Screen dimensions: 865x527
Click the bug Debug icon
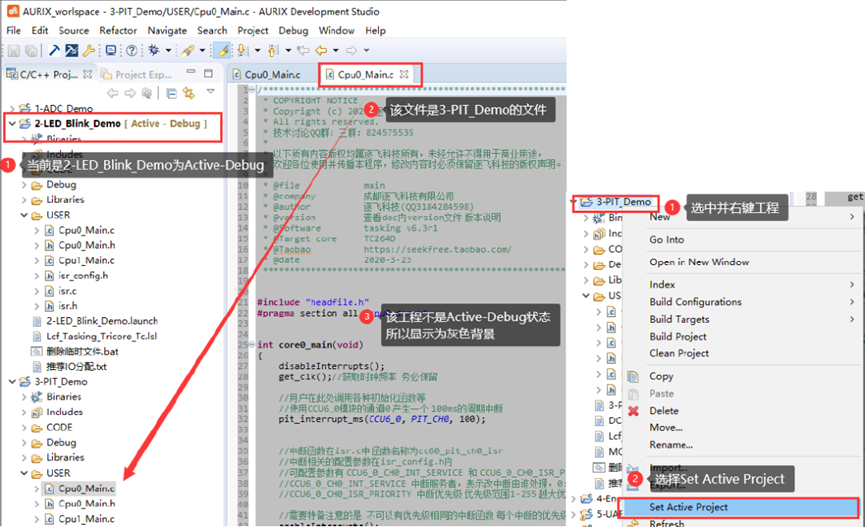pyautogui.click(x=154, y=51)
